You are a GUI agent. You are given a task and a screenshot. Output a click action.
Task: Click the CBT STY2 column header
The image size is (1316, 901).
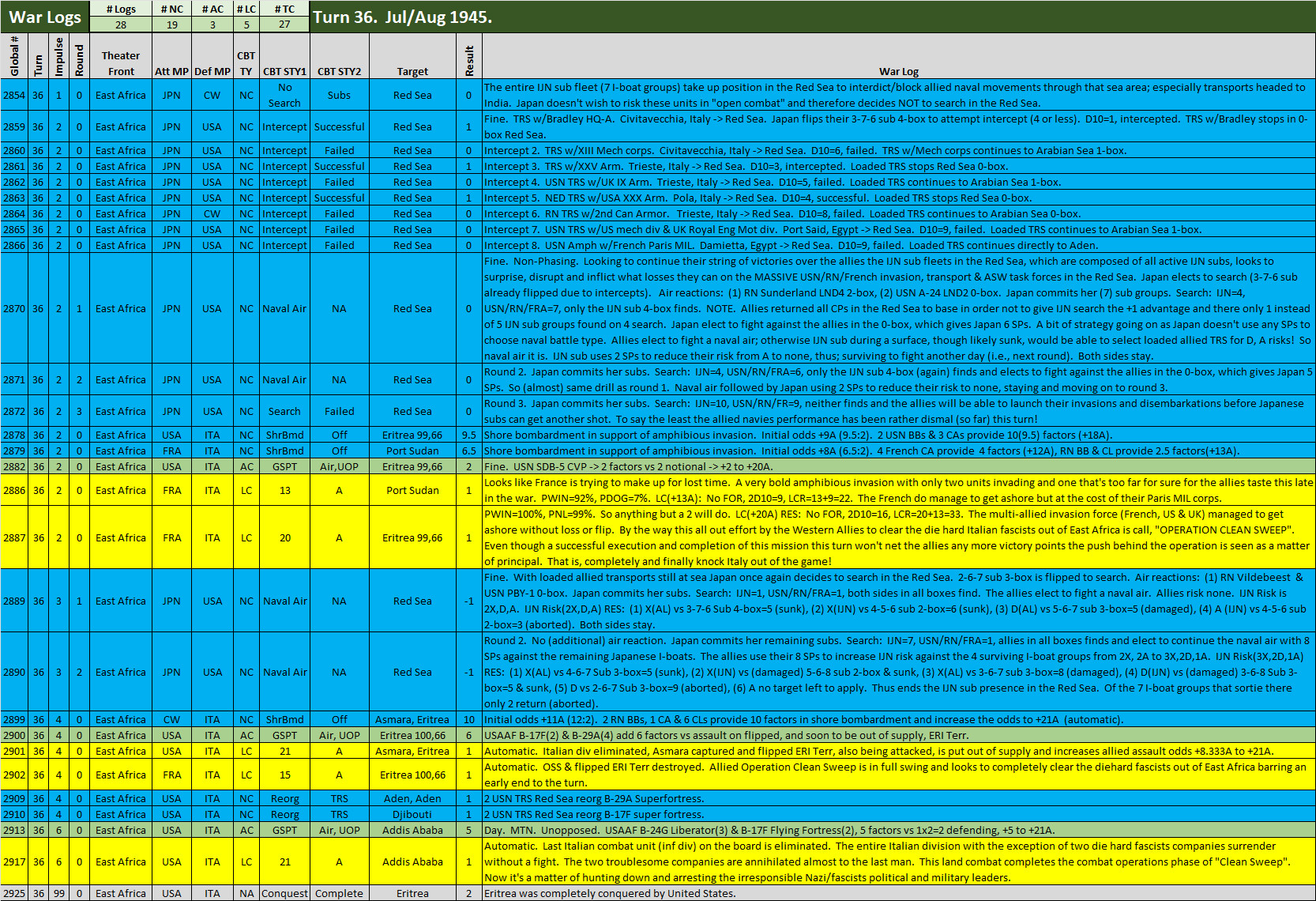tap(339, 71)
